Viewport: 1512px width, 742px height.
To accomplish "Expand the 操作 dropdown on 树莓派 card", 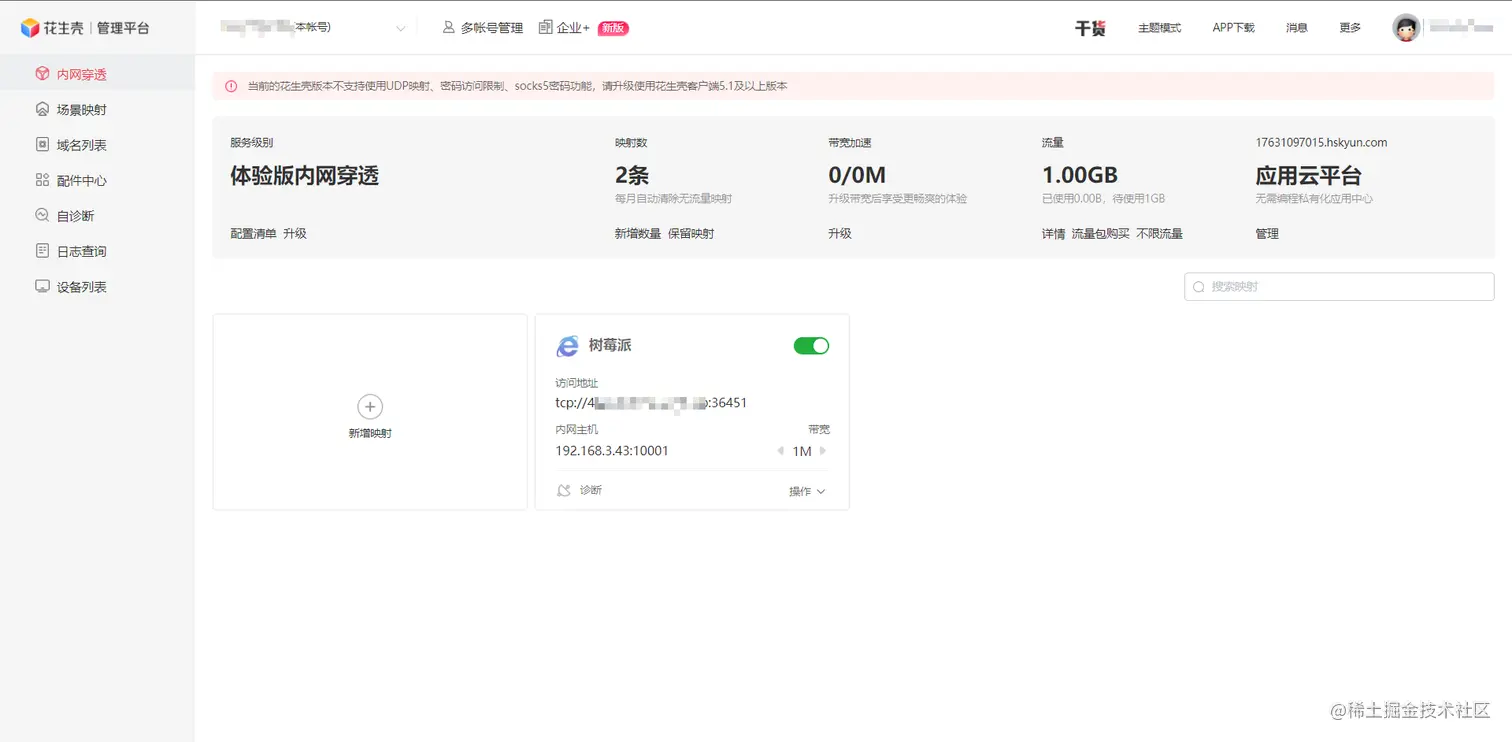I will click(807, 491).
